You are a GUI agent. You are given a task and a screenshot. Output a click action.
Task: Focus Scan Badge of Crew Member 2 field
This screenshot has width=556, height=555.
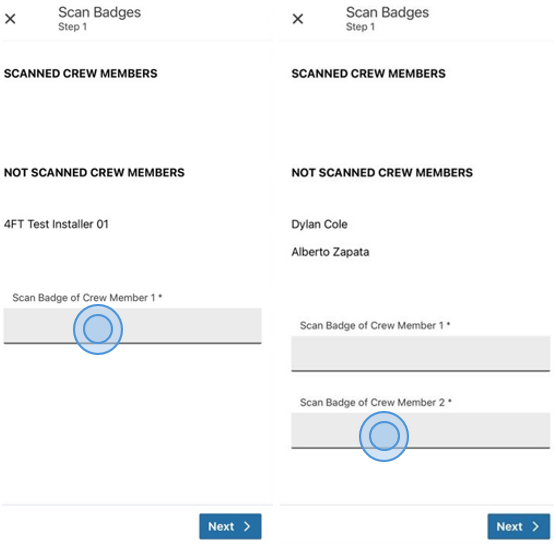(421, 431)
